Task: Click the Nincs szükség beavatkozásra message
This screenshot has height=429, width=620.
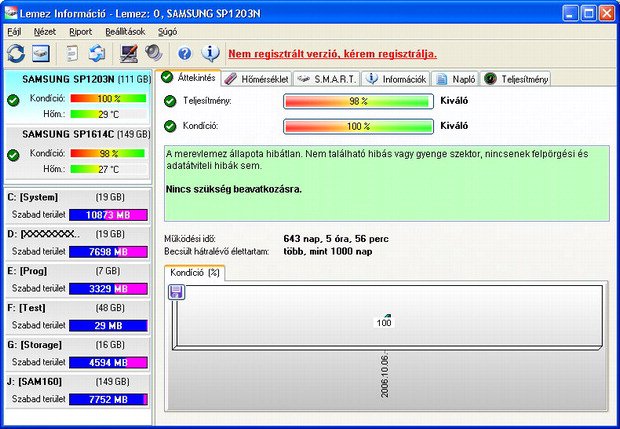Action: 234,189
